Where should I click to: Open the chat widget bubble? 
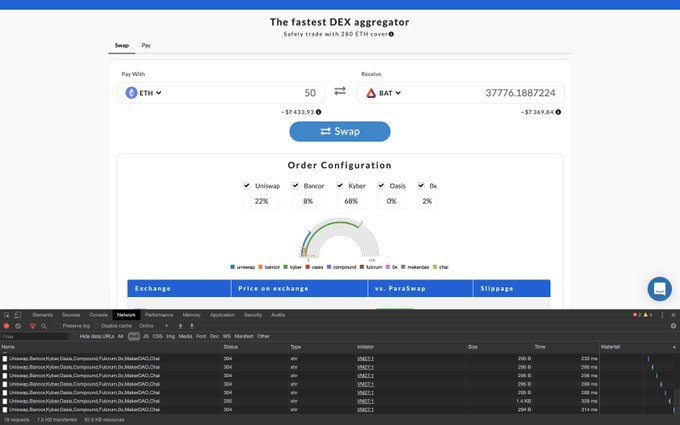click(x=660, y=289)
